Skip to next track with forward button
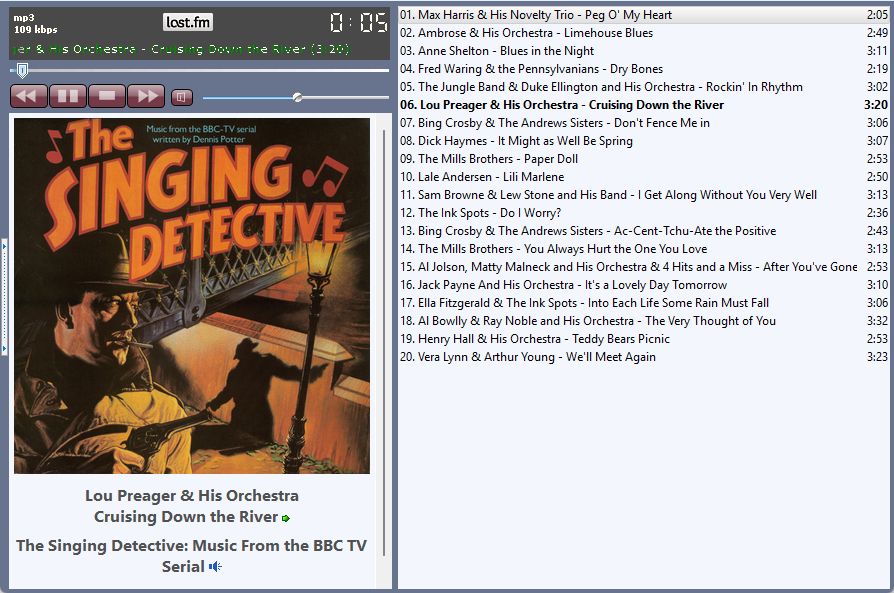The width and height of the screenshot is (894, 593). pyautogui.click(x=146, y=96)
